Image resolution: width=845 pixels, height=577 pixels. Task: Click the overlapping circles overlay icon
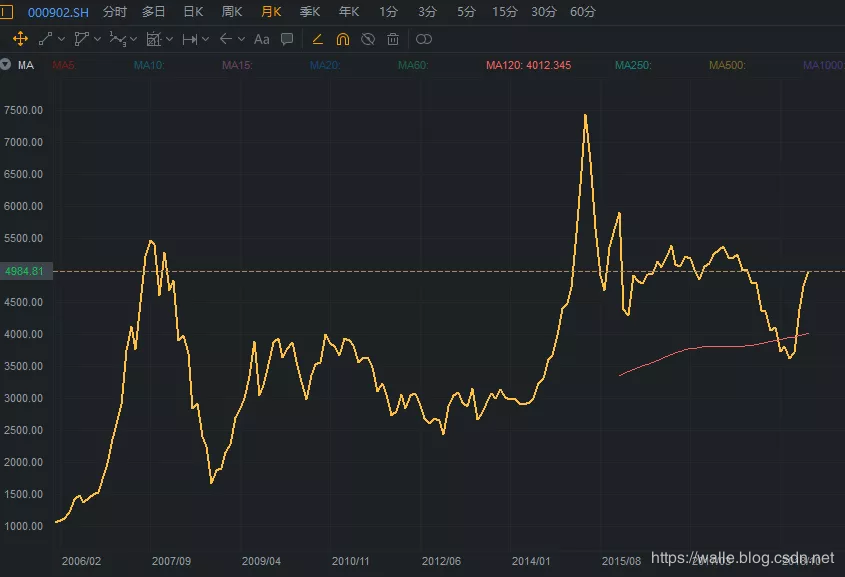[424, 39]
